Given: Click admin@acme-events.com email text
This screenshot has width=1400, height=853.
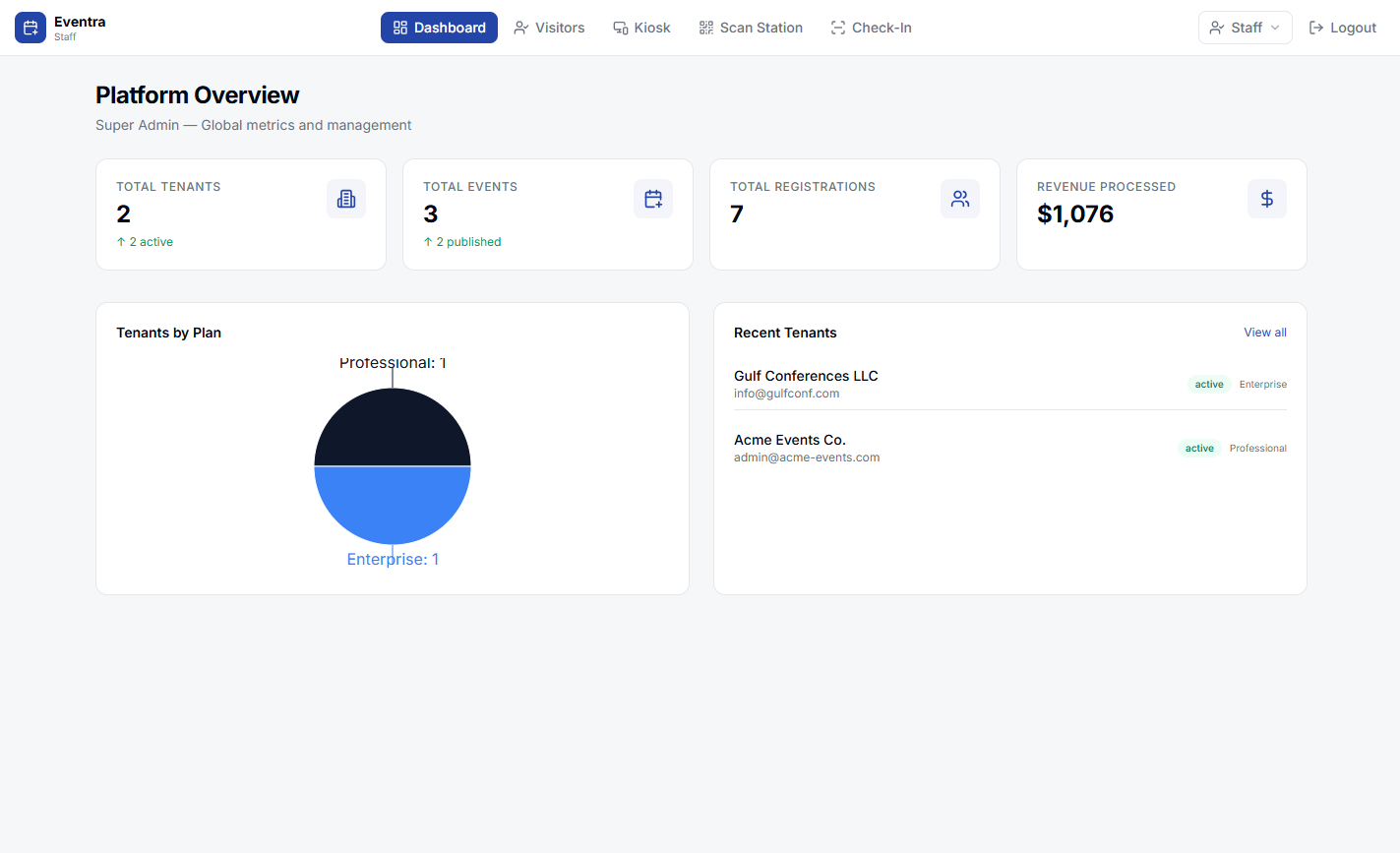Looking at the screenshot, I should coord(807,457).
